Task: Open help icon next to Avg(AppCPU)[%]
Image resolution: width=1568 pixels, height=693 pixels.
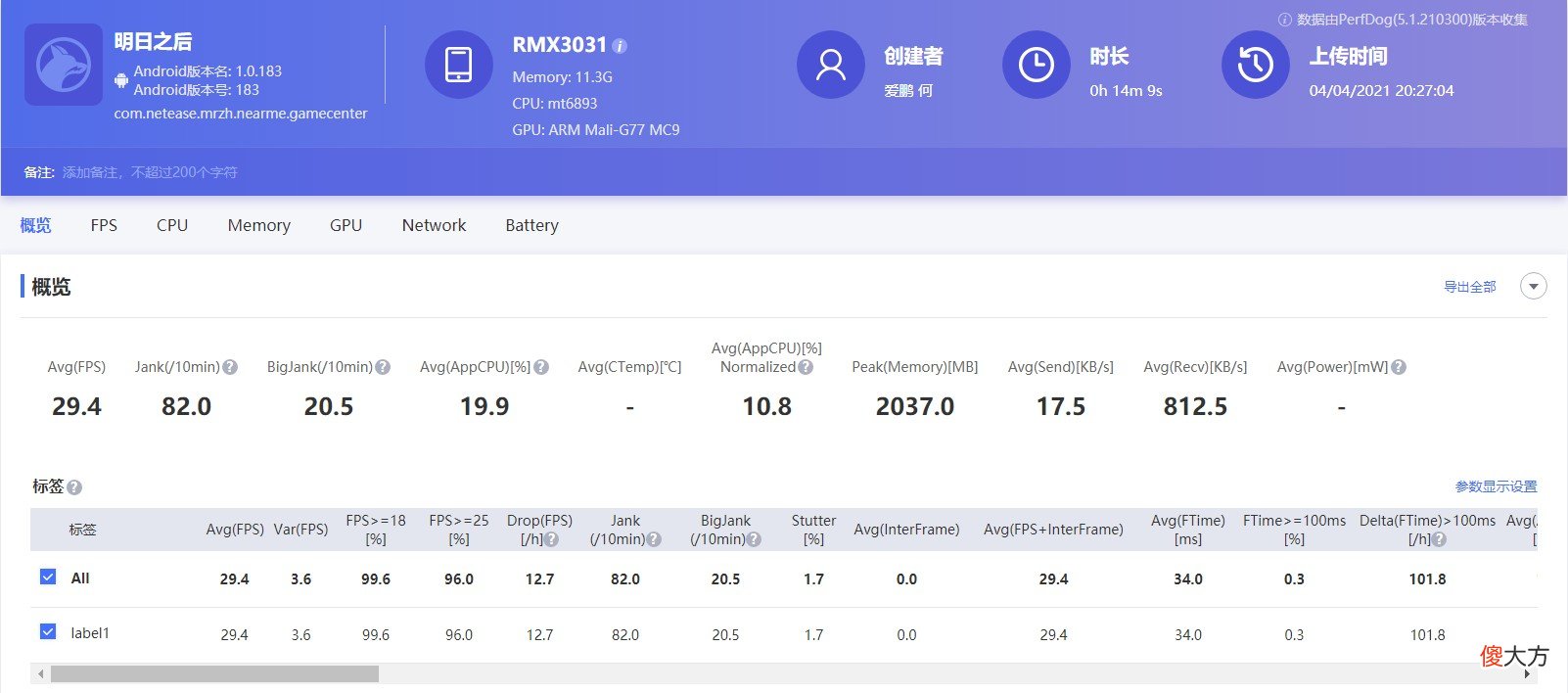Action: [541, 367]
